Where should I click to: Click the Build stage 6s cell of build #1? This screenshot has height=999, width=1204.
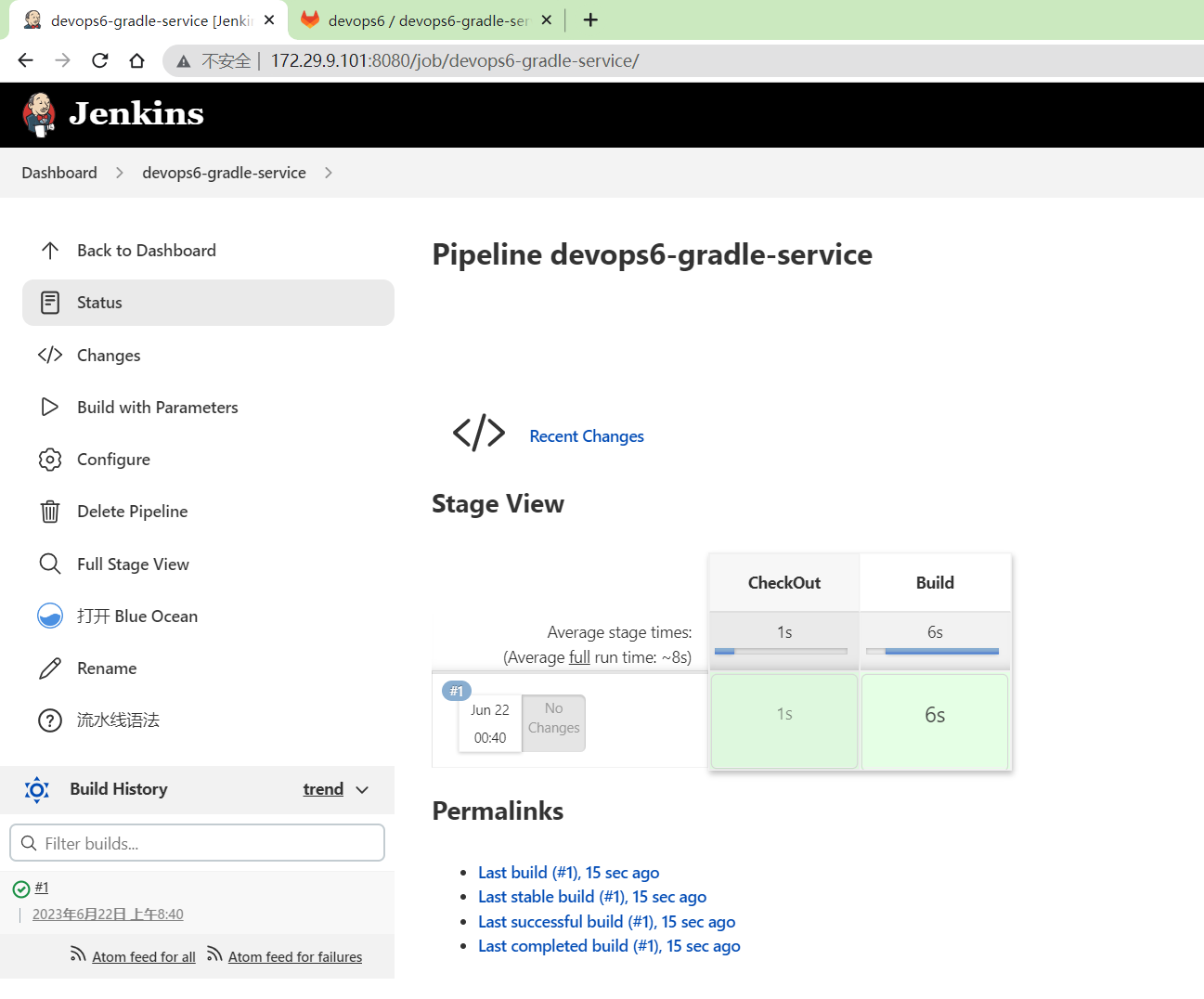point(935,721)
